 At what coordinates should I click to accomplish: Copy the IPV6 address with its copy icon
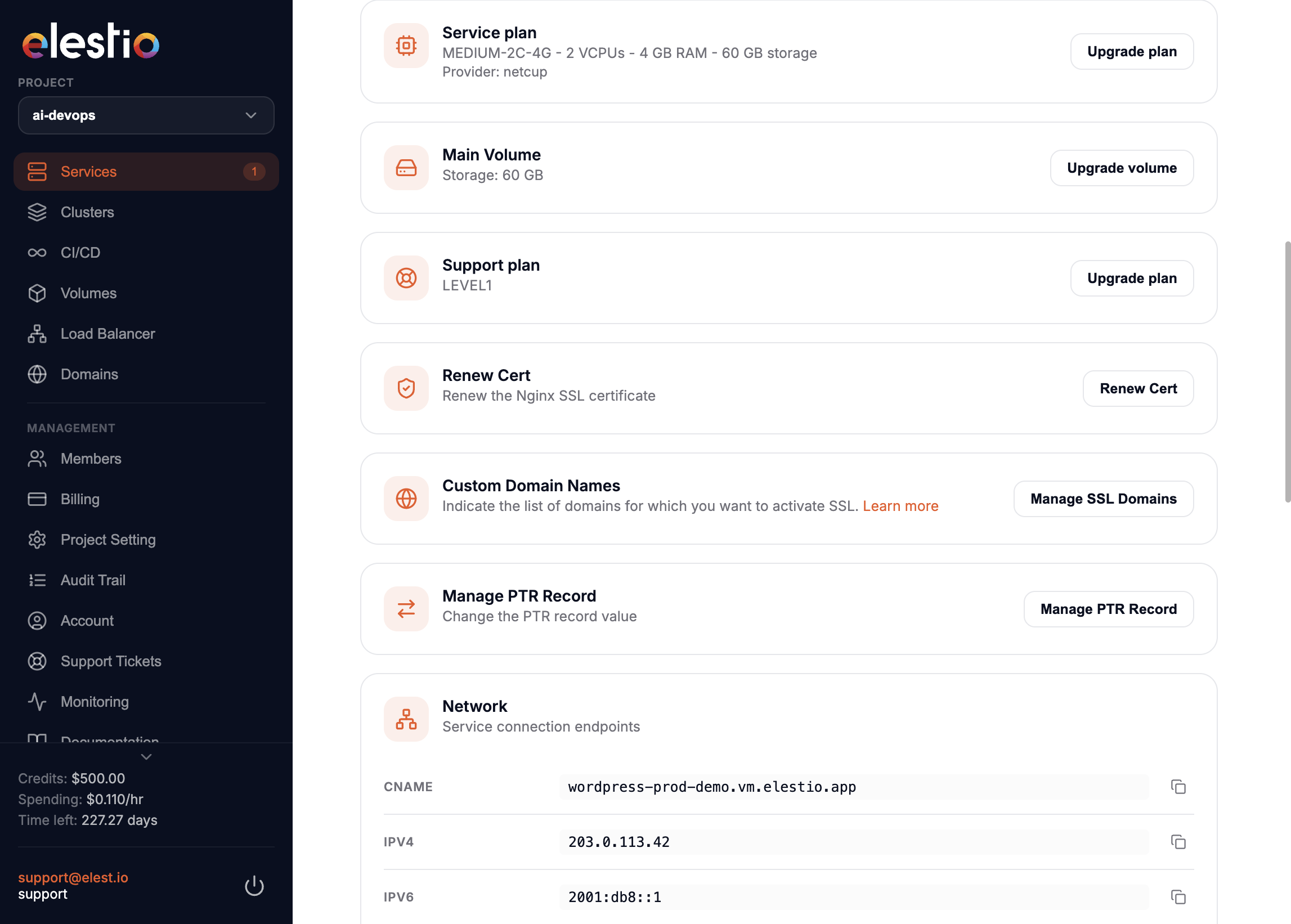pyautogui.click(x=1178, y=897)
